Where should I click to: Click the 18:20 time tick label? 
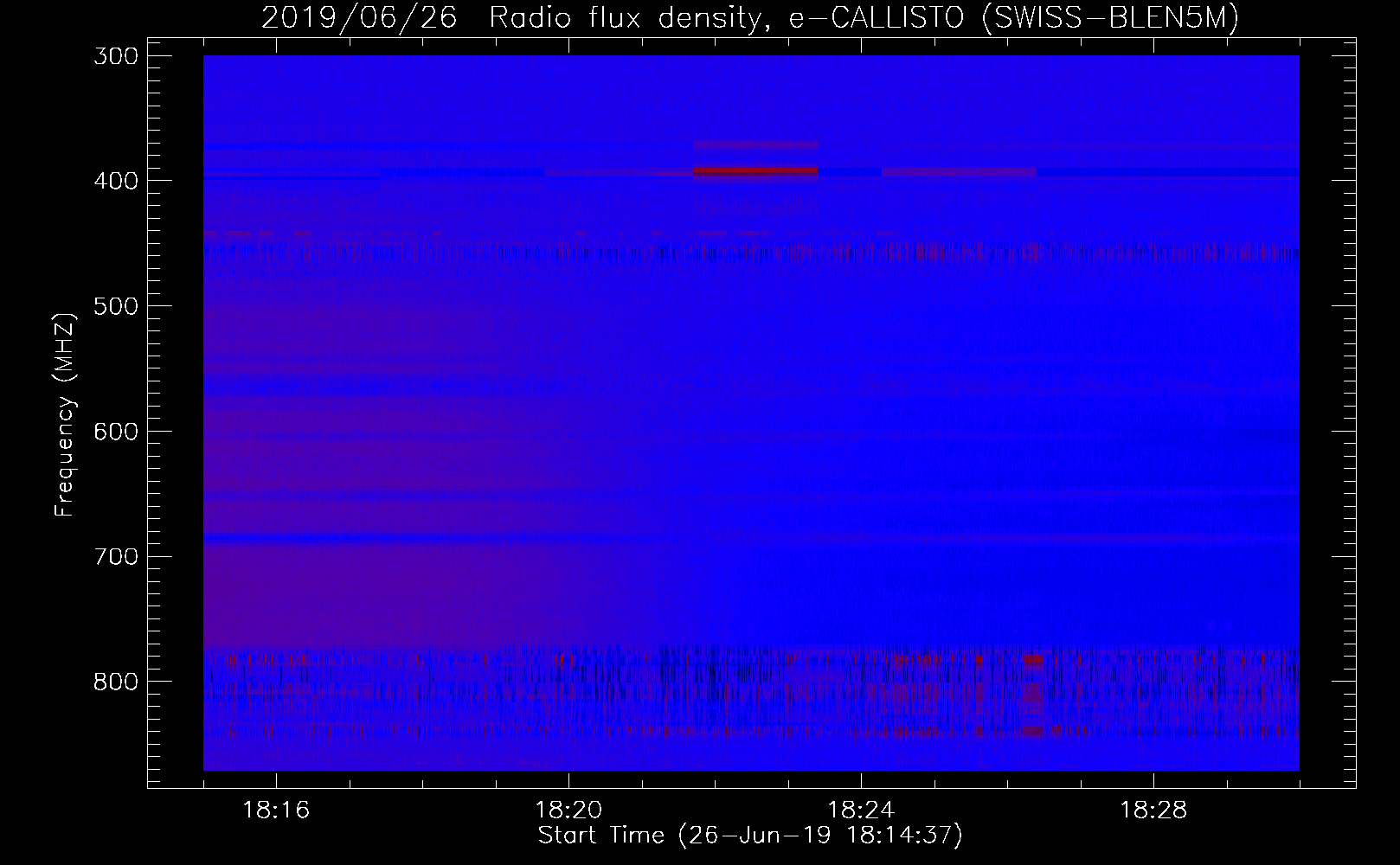click(x=568, y=811)
